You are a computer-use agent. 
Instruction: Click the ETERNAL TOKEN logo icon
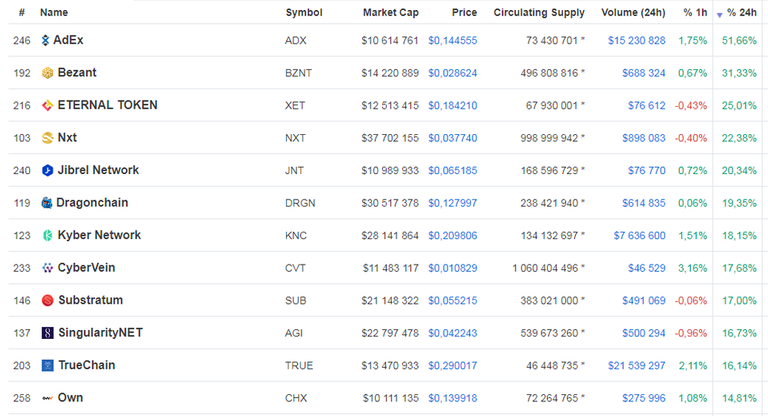pyautogui.click(x=47, y=106)
